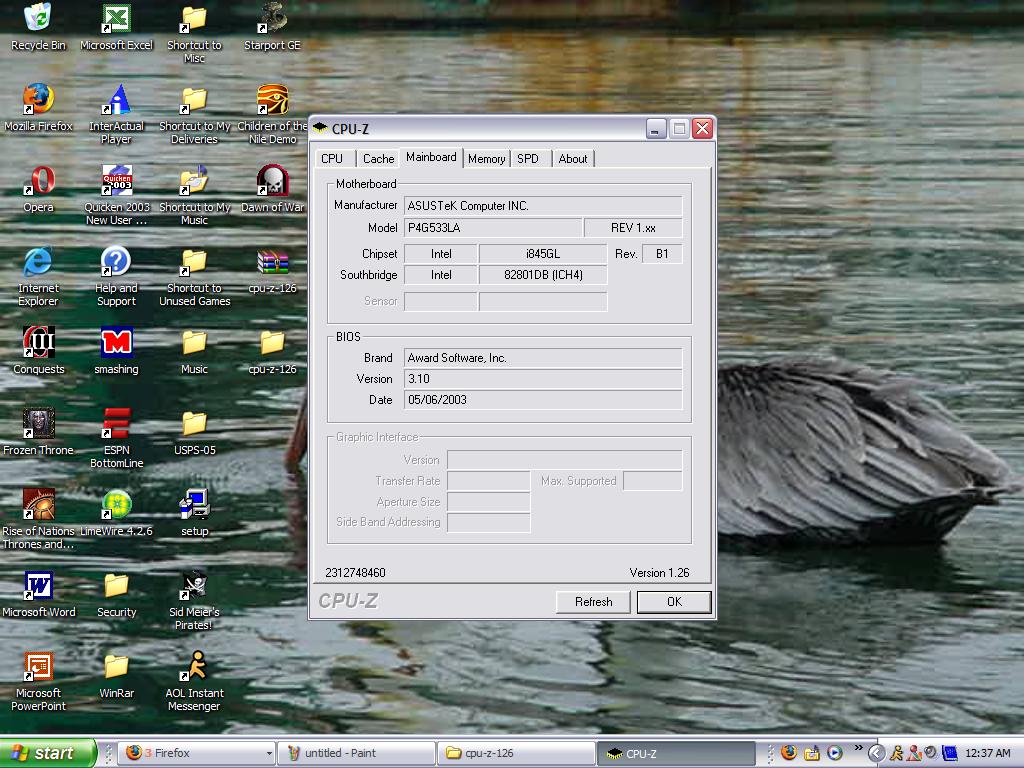This screenshot has width=1024, height=768.
Task: Click the BIOS Version field 3.10
Action: (543, 379)
